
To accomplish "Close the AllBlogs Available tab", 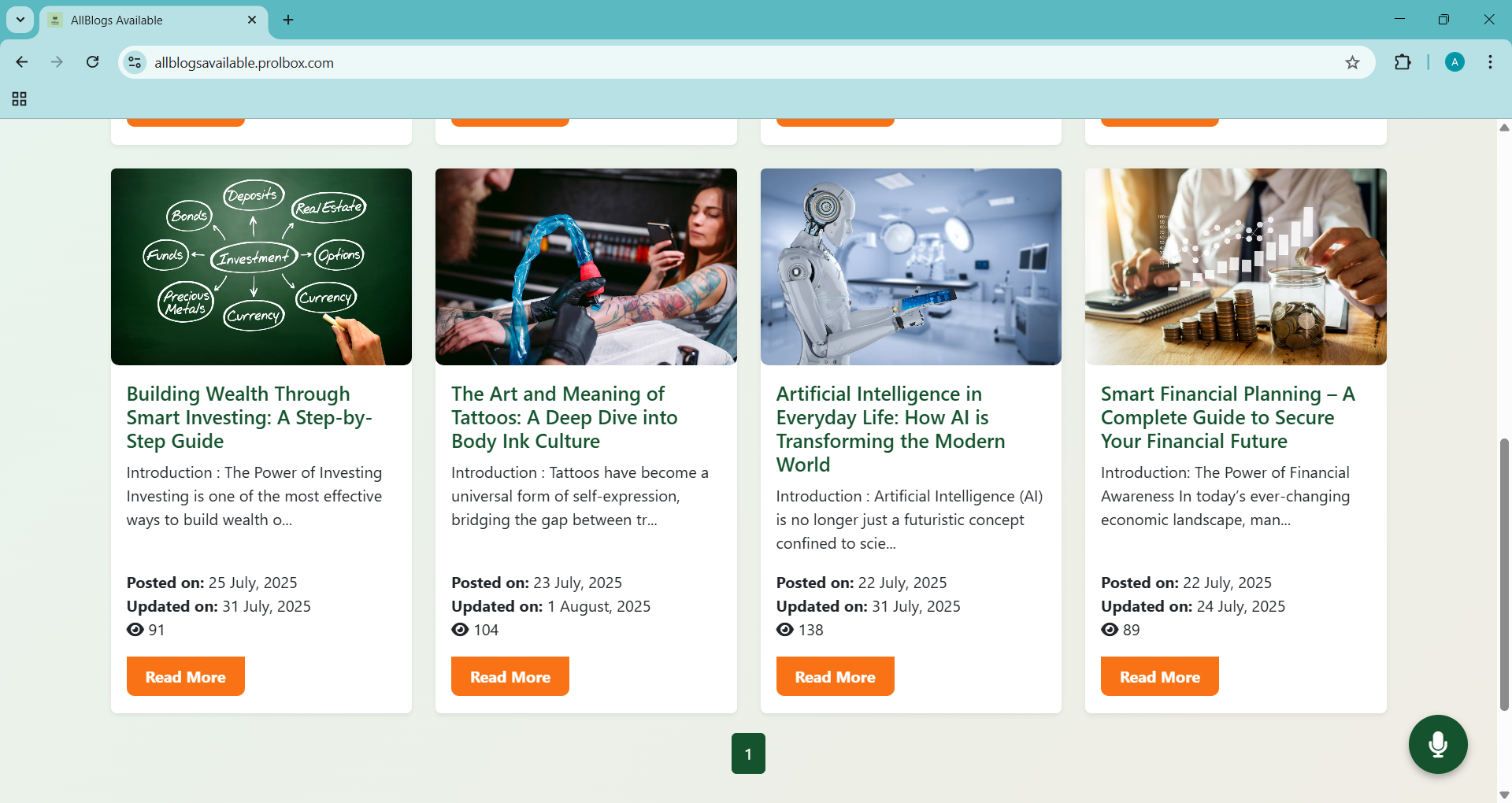I will point(252,20).
